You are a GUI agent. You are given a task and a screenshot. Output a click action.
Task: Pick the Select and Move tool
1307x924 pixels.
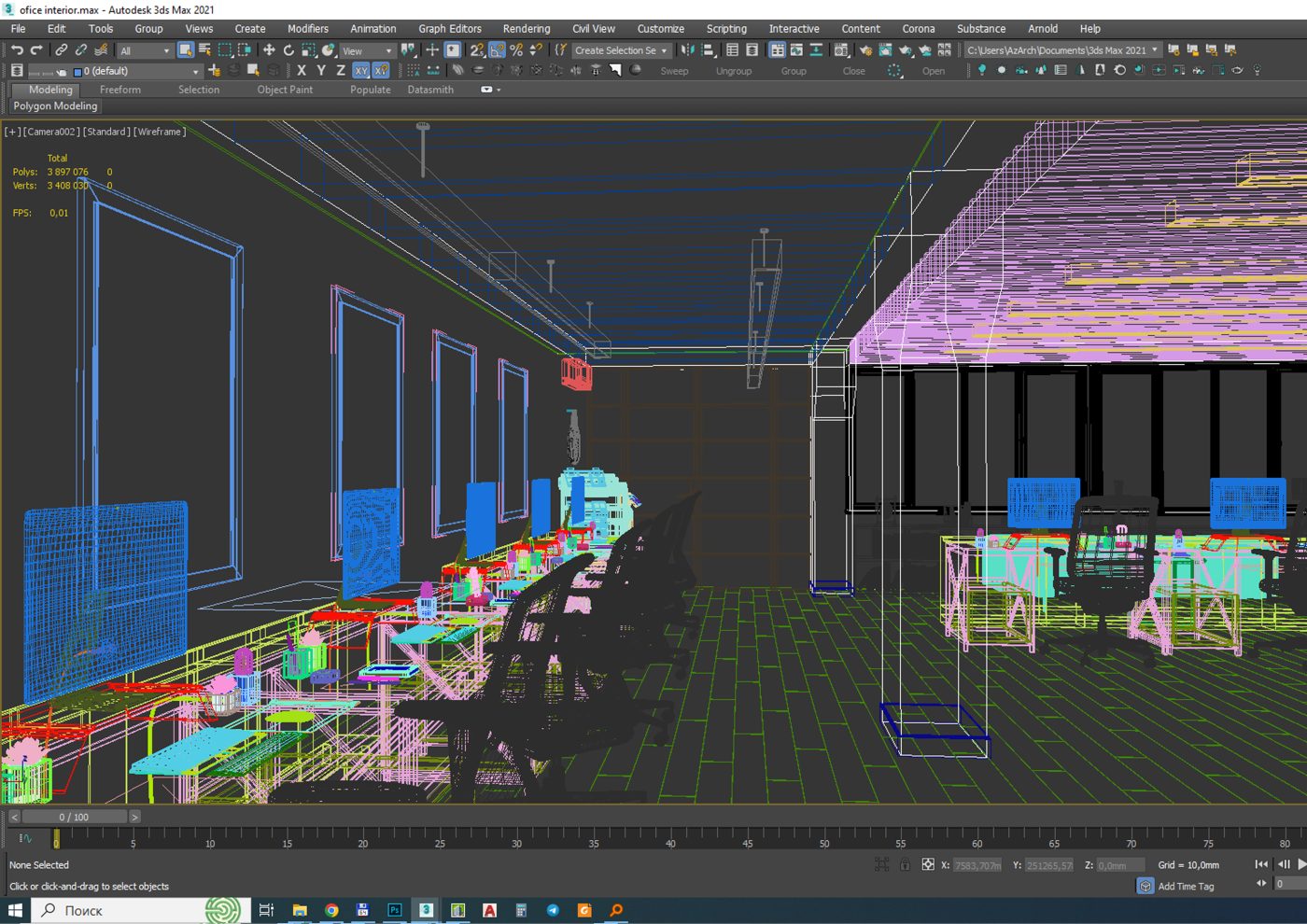click(269, 50)
